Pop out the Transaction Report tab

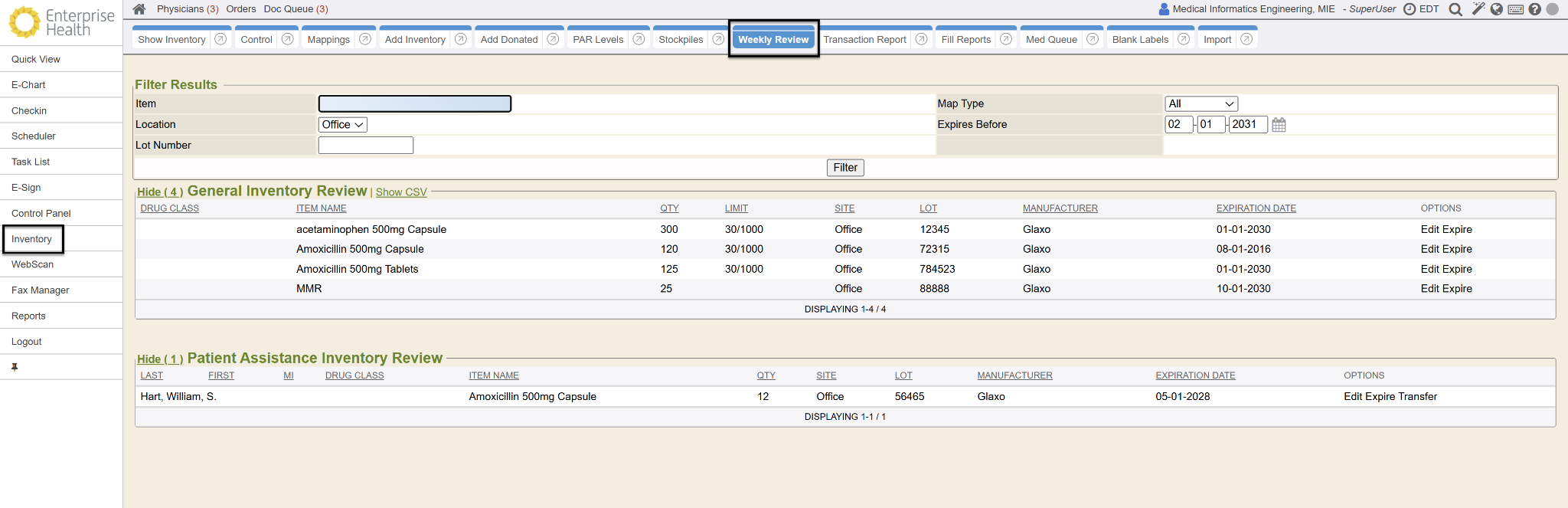pos(922,39)
